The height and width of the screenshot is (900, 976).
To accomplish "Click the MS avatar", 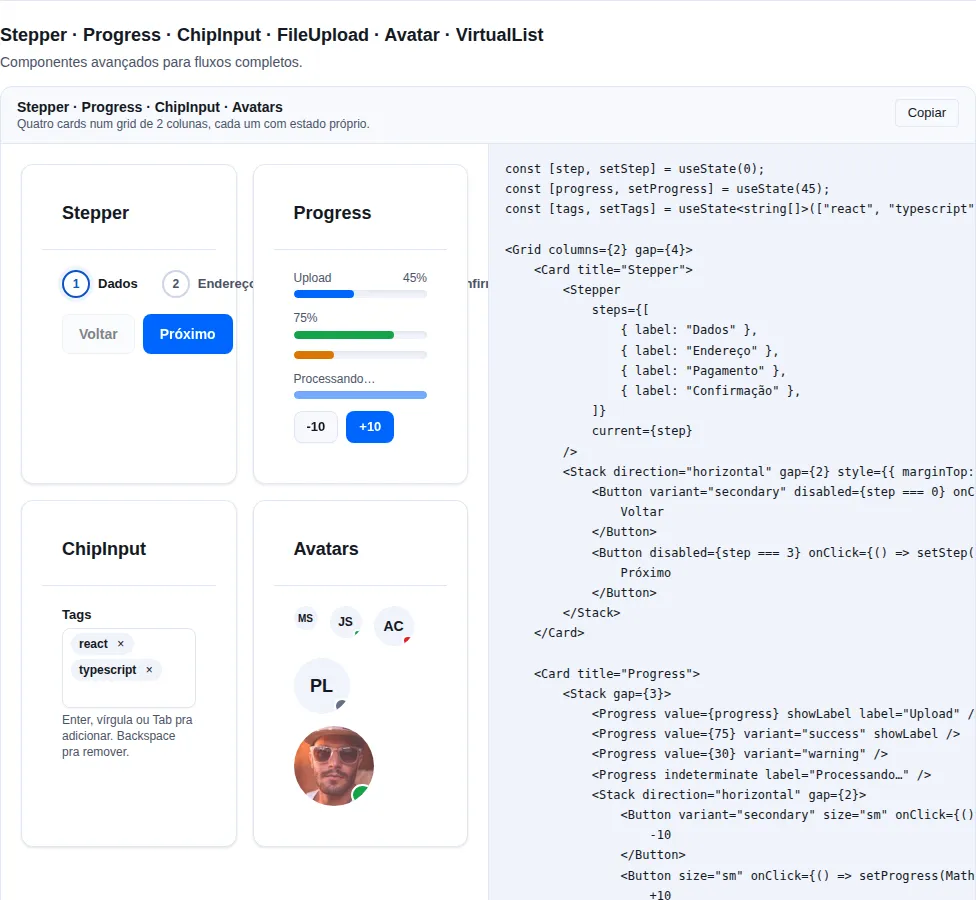I will (306, 618).
